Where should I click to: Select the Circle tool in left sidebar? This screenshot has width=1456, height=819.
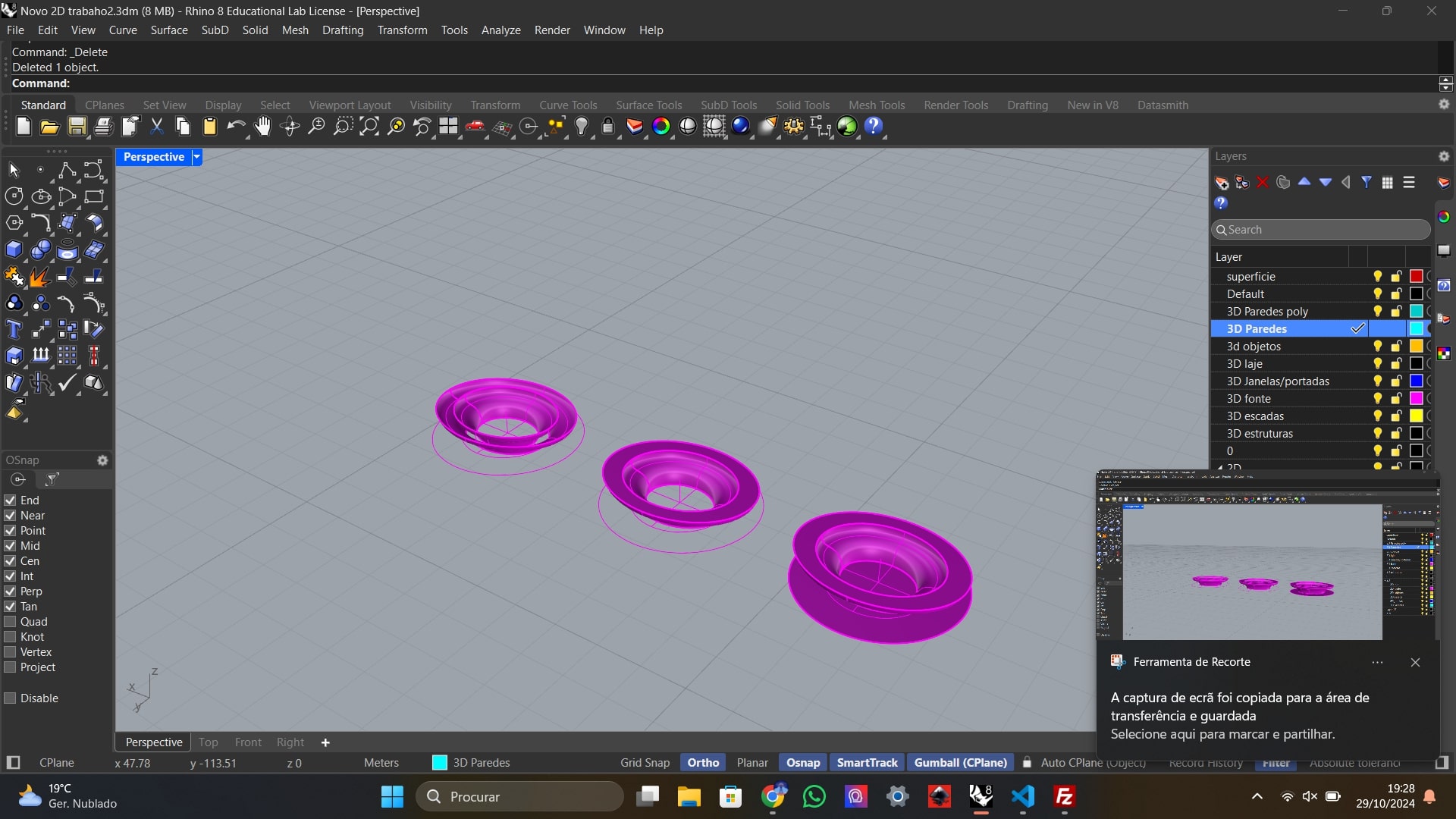[14, 196]
